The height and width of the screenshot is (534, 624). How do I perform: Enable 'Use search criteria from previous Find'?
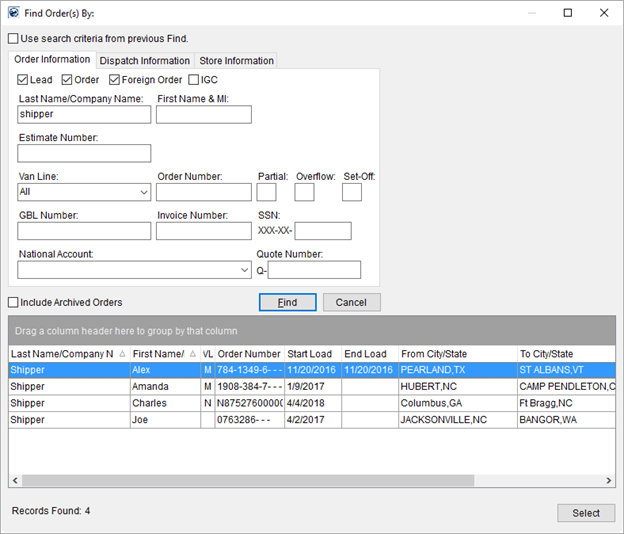point(13,39)
